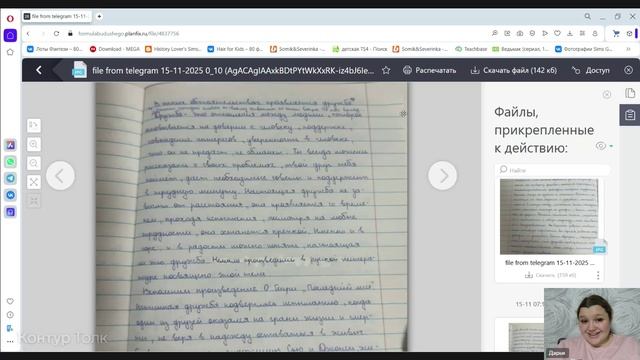Download the file (142 кб)

(x=513, y=70)
